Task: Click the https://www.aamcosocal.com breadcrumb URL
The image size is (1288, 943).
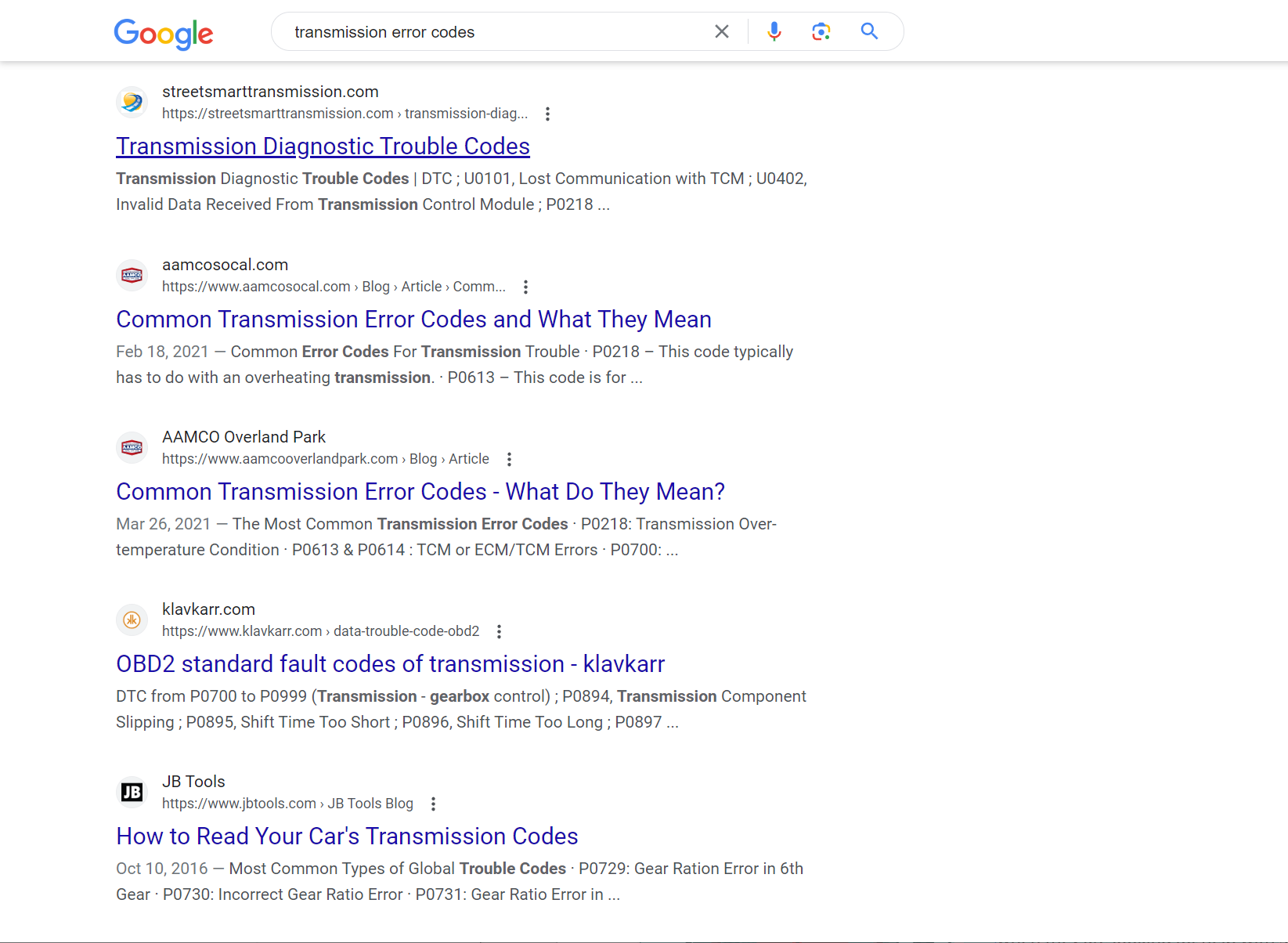Action: (x=334, y=287)
